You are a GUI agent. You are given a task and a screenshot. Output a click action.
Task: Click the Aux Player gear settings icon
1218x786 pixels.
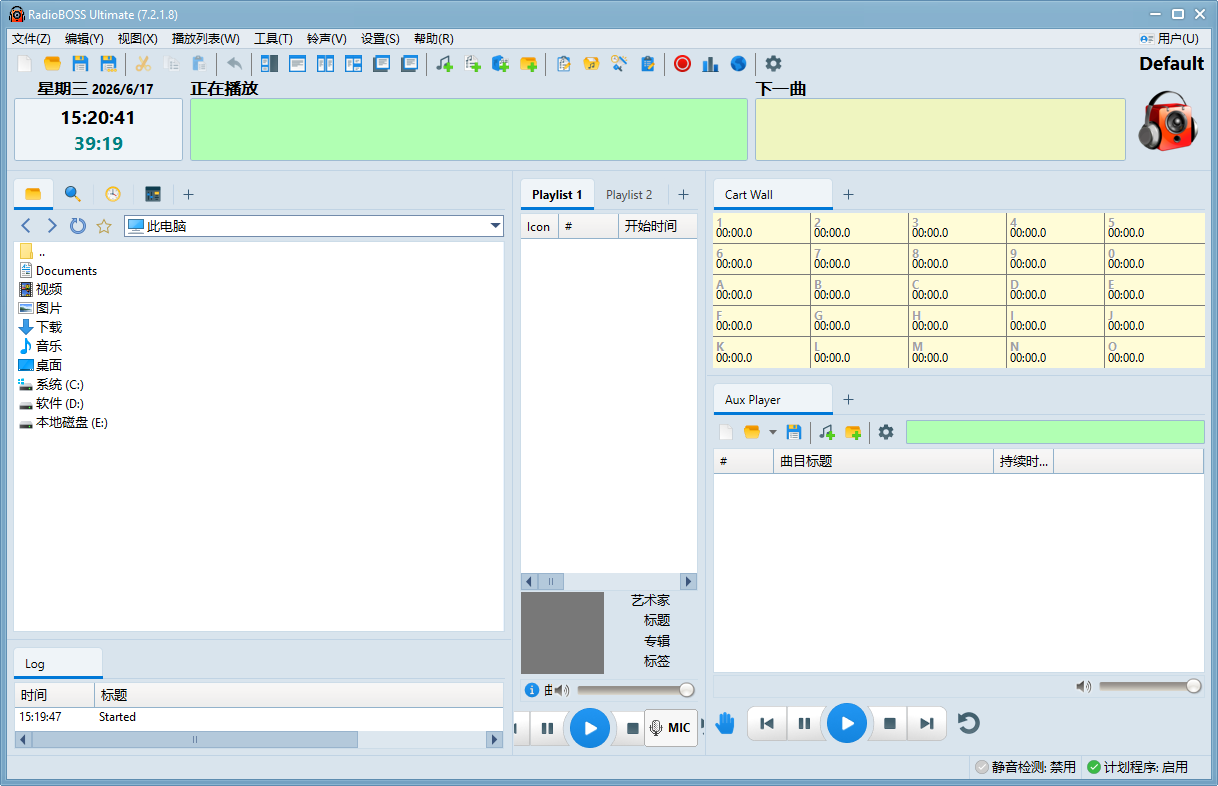tap(886, 432)
